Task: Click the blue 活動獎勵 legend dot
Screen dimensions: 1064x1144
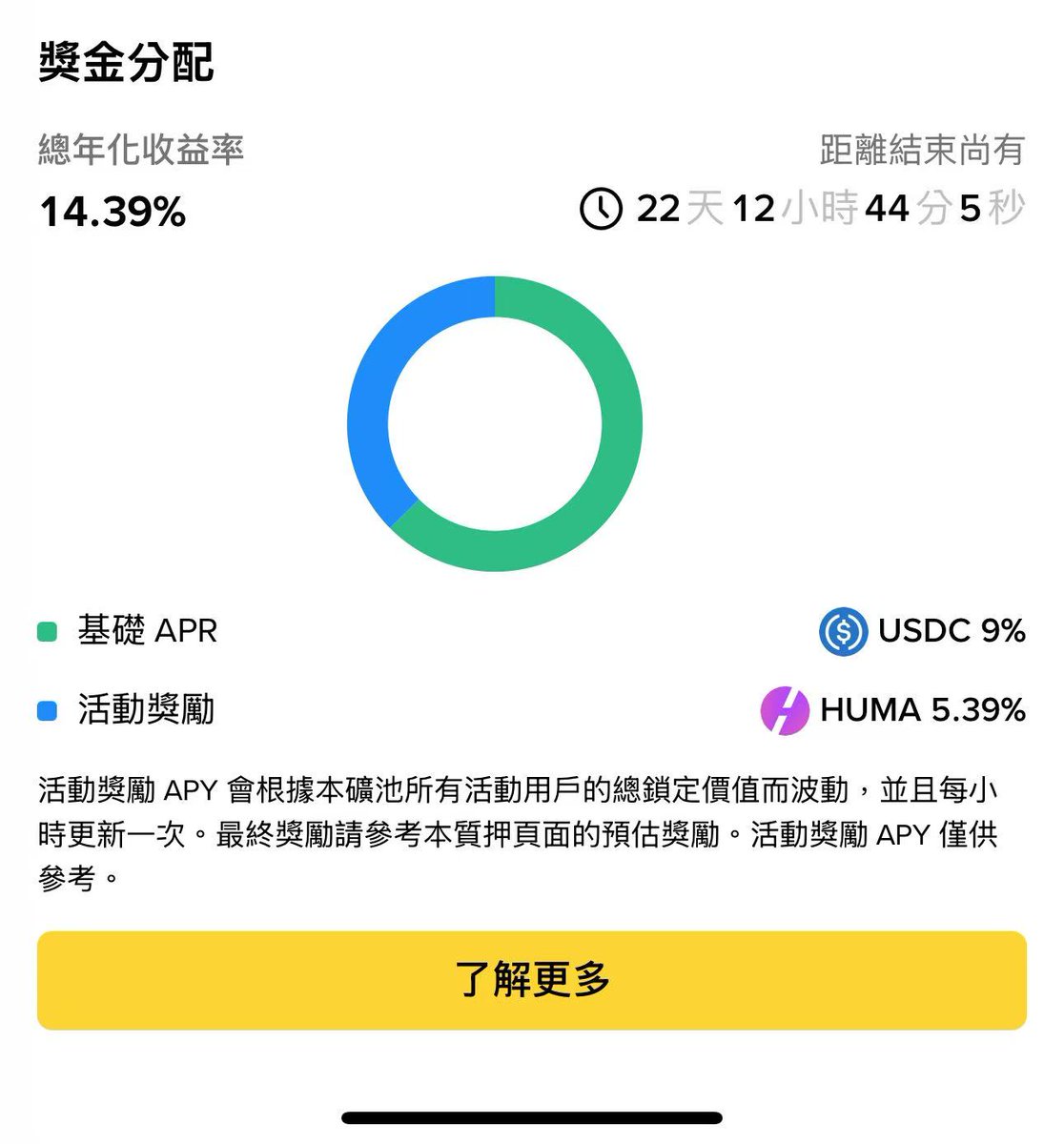Action: pyautogui.click(x=47, y=711)
